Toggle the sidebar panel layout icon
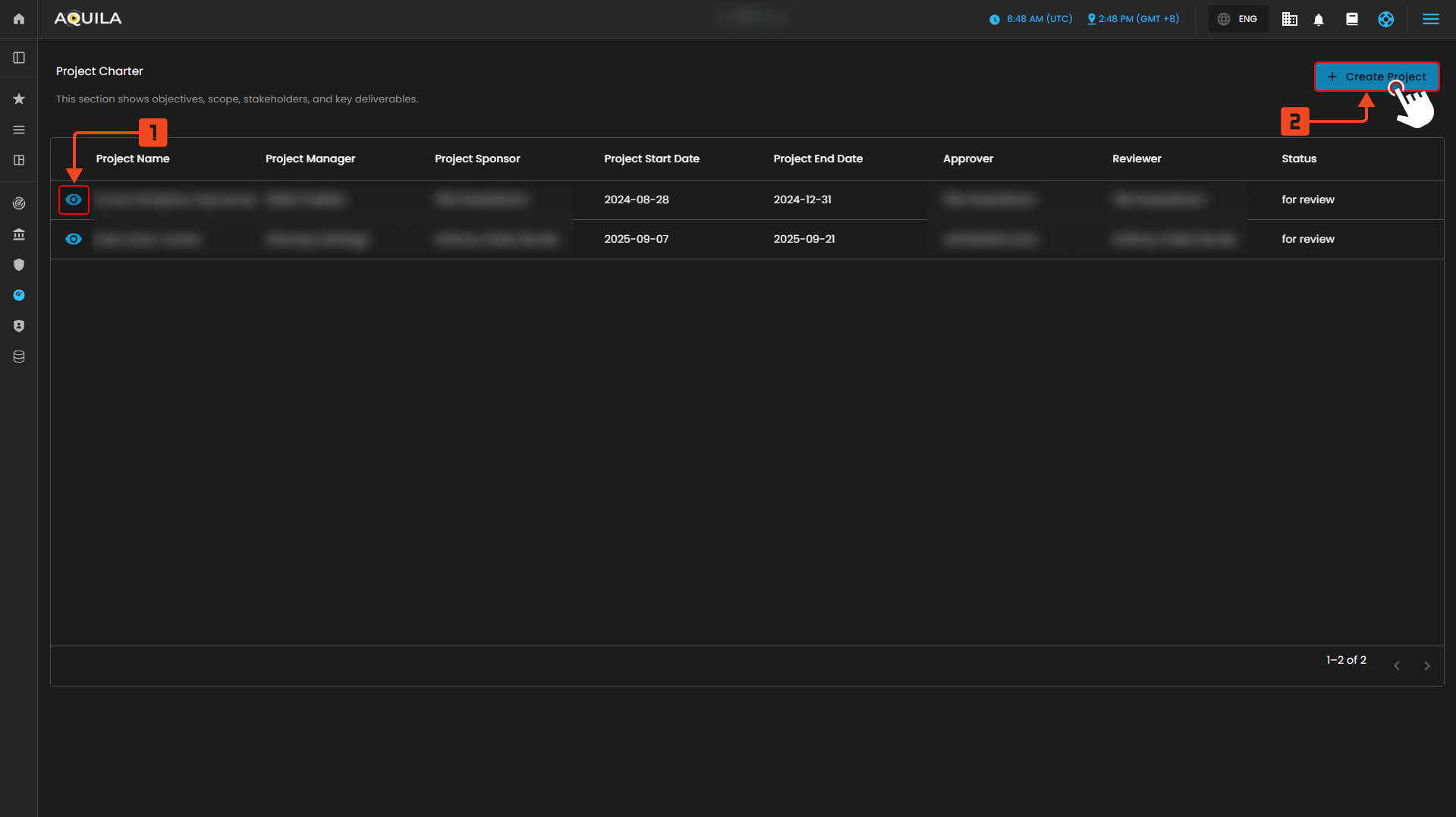Viewport: 1456px width, 817px height. pos(19,58)
